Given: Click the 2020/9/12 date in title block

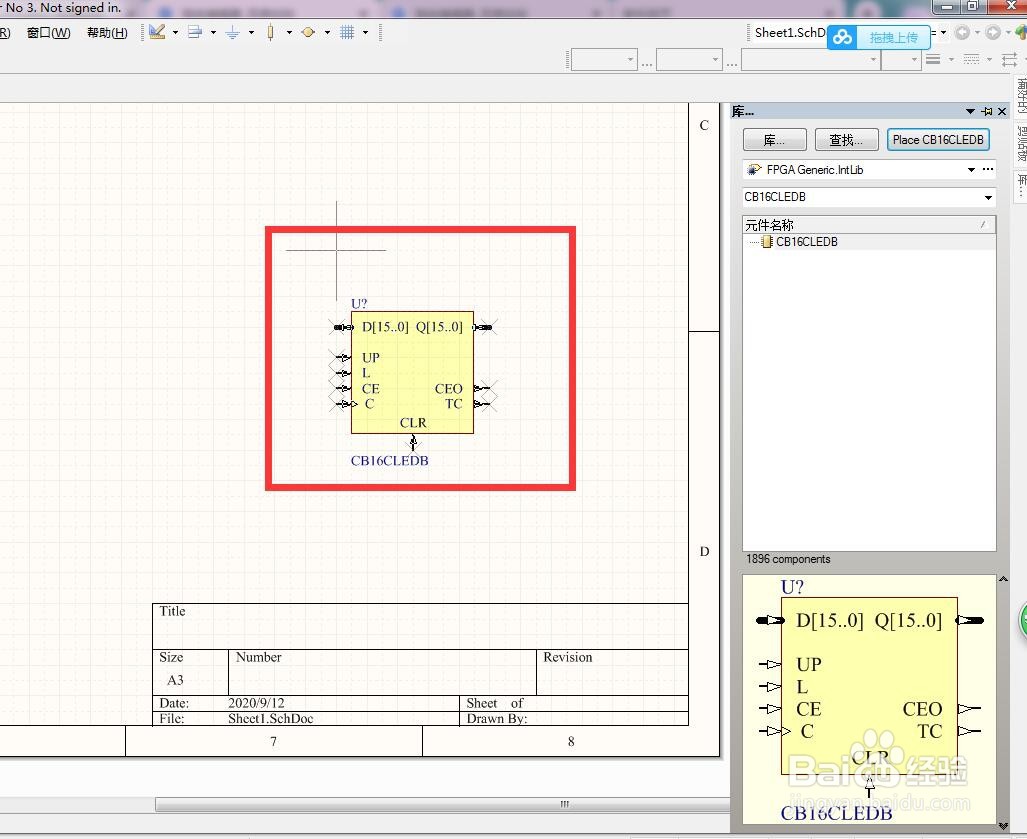Looking at the screenshot, I should pyautogui.click(x=256, y=703).
